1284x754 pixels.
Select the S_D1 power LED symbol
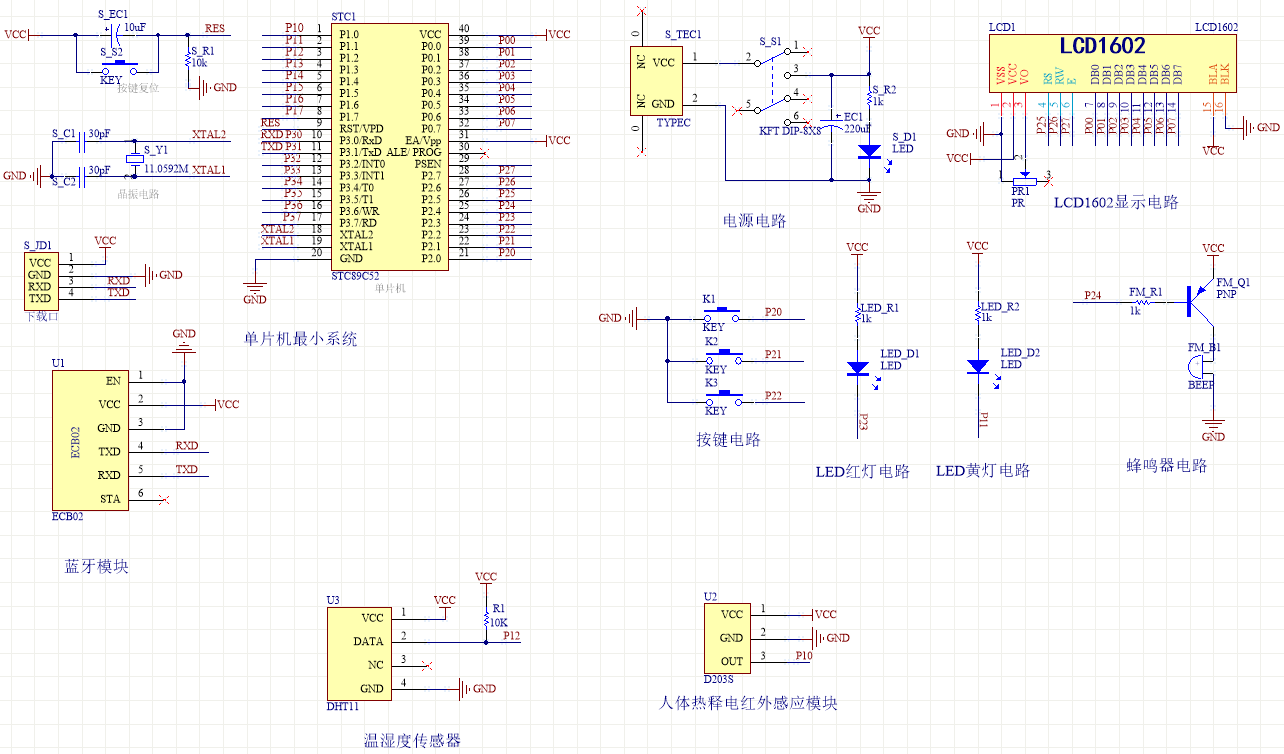(870, 152)
